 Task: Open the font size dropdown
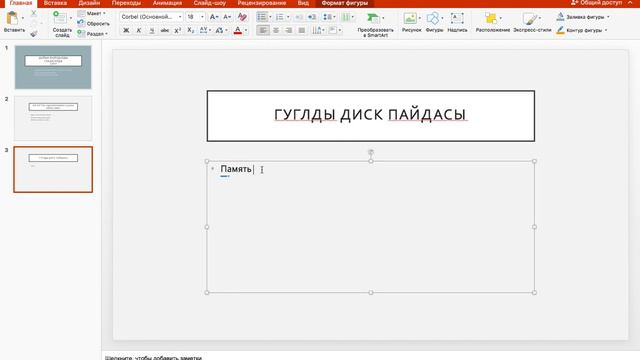coord(202,17)
